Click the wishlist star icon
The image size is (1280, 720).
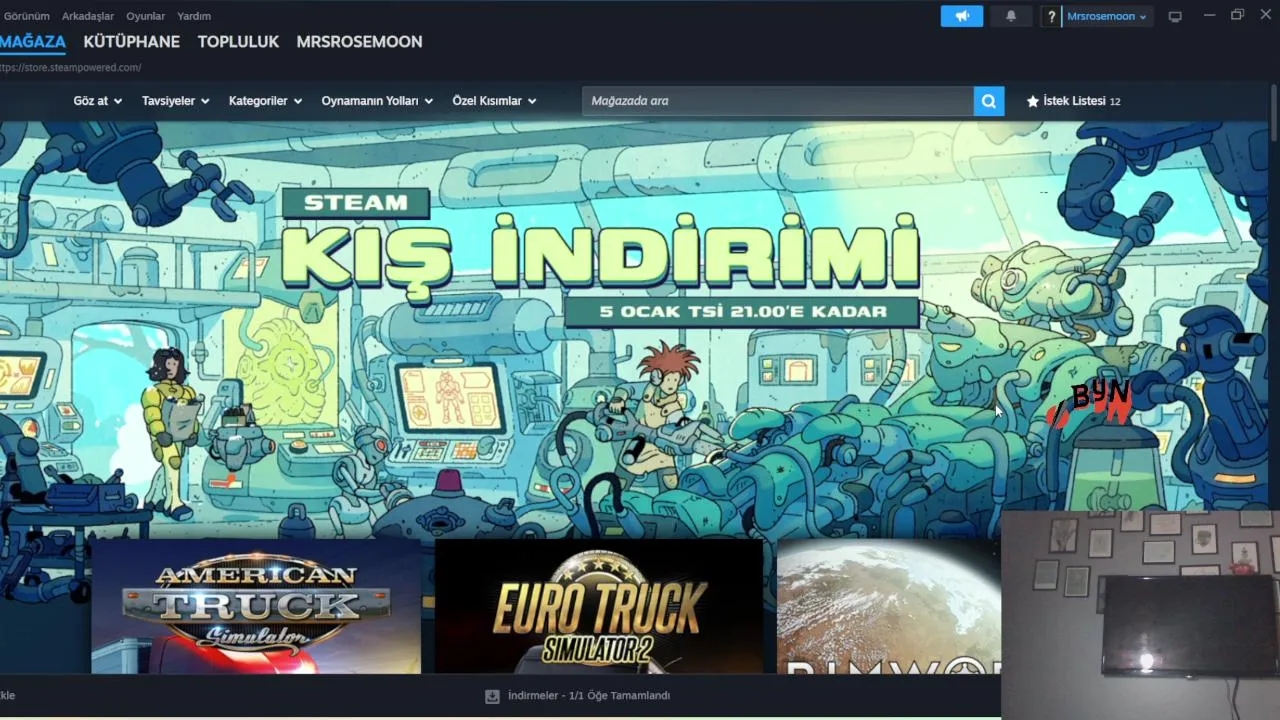1033,101
